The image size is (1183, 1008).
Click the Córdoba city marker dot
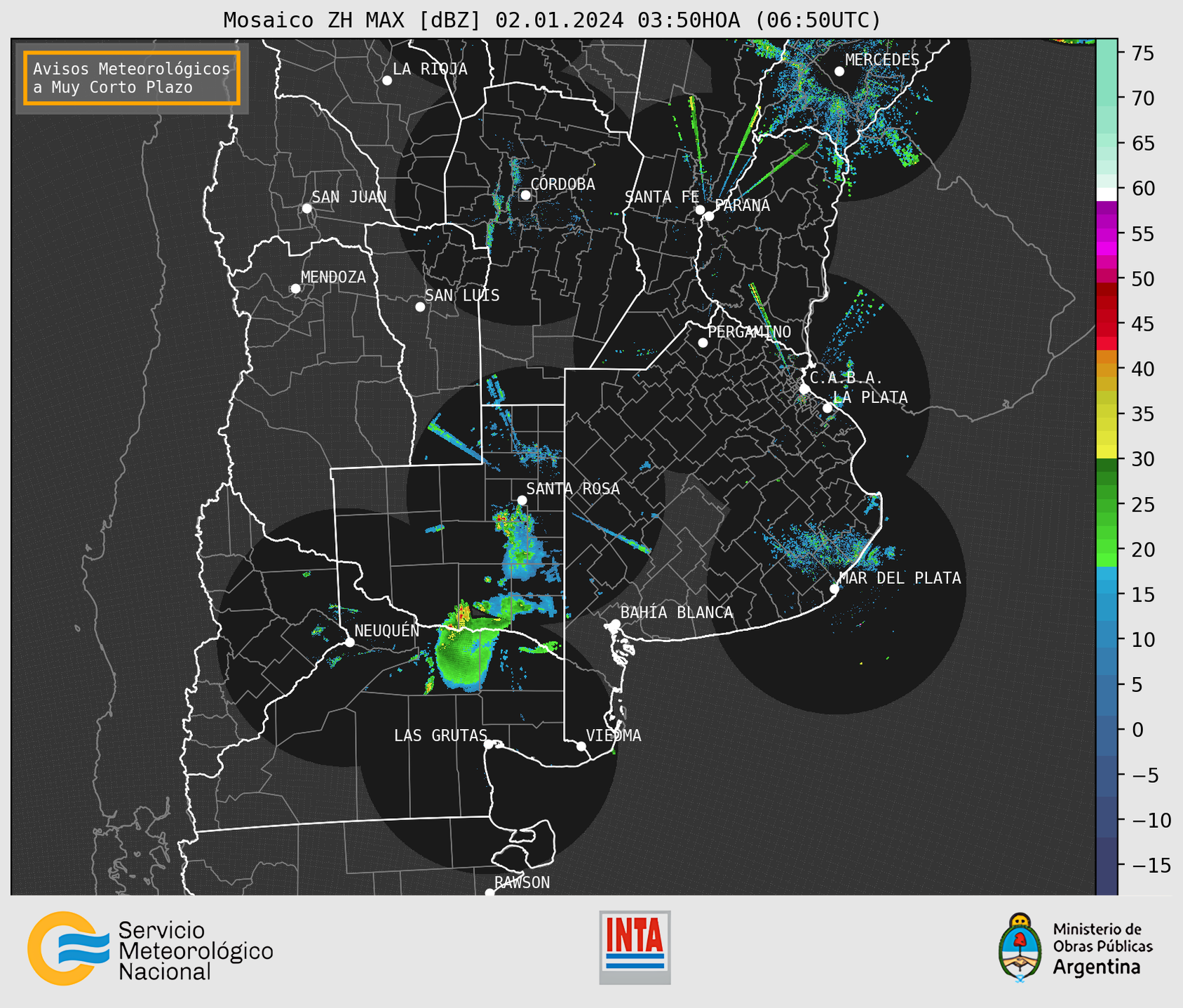pyautogui.click(x=525, y=195)
